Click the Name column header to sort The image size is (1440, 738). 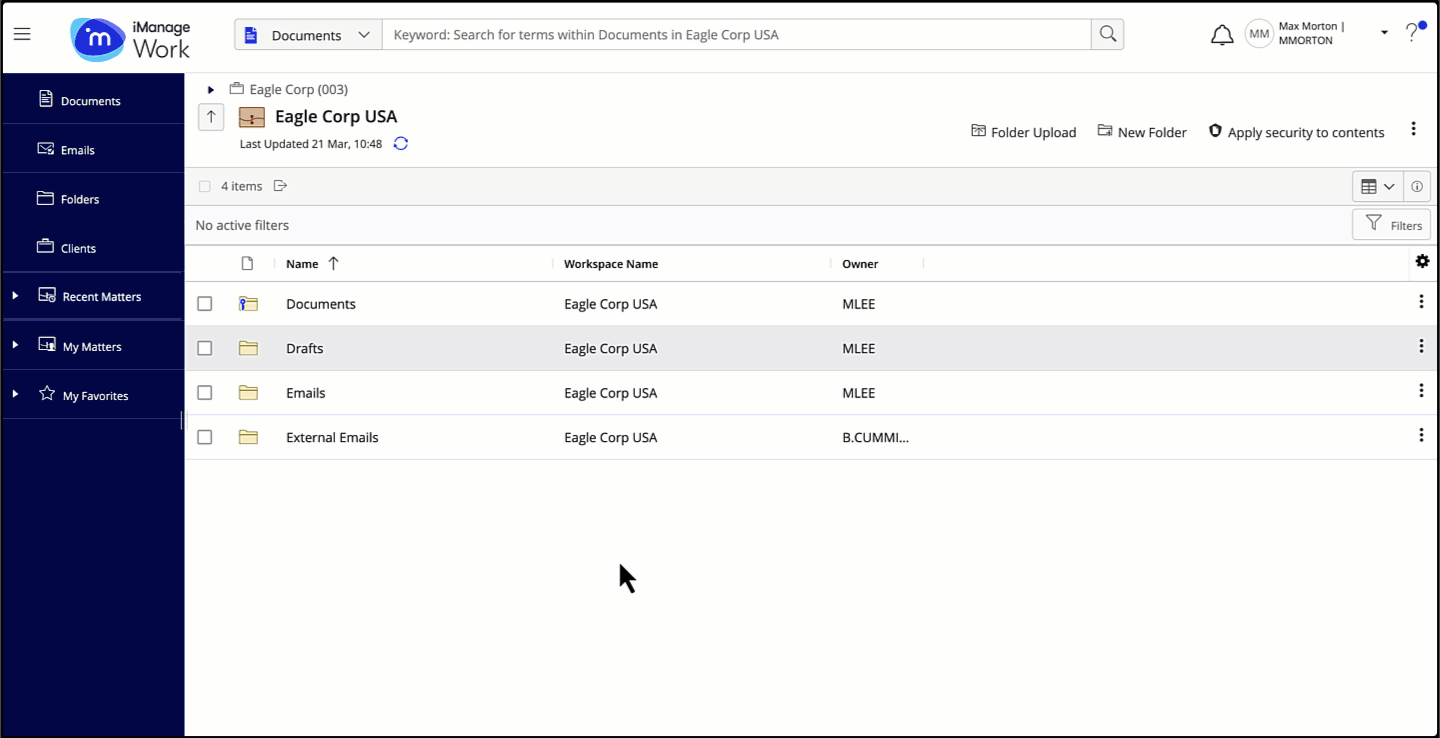(x=302, y=263)
